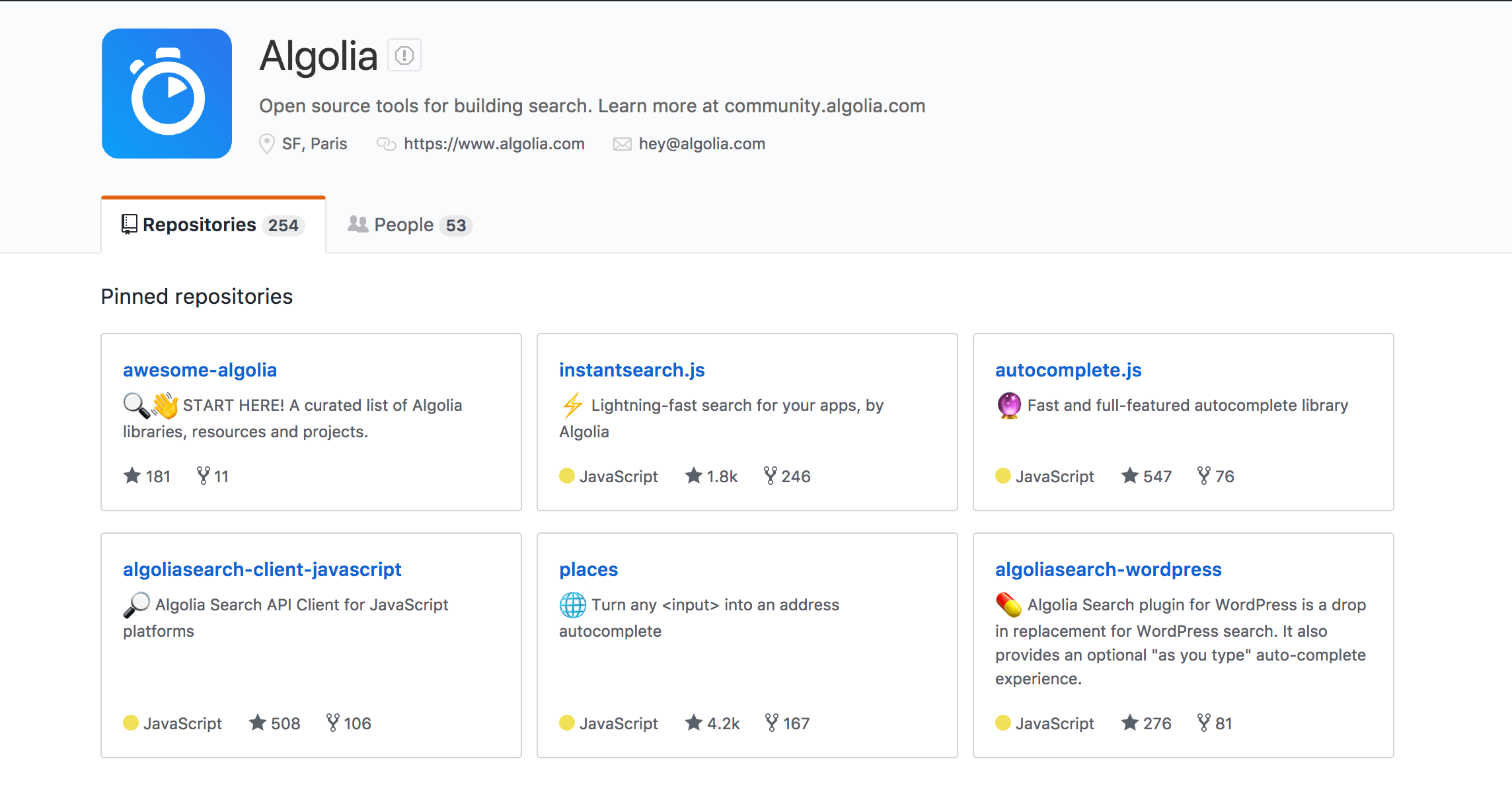Click the fork icon showing 167 on places
This screenshot has width=1512, height=794.
pyautogui.click(x=771, y=722)
